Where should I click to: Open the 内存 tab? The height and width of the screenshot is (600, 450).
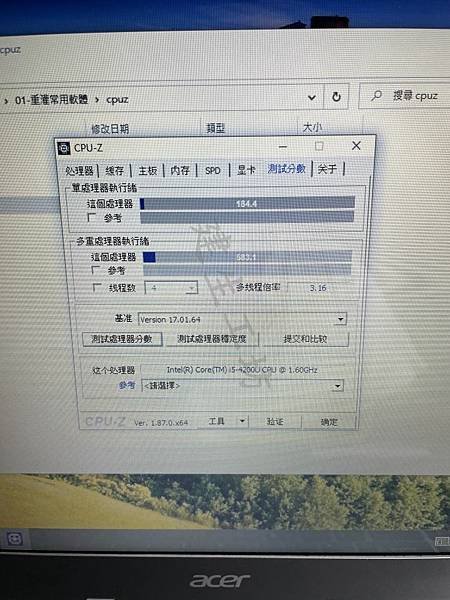(x=180, y=170)
